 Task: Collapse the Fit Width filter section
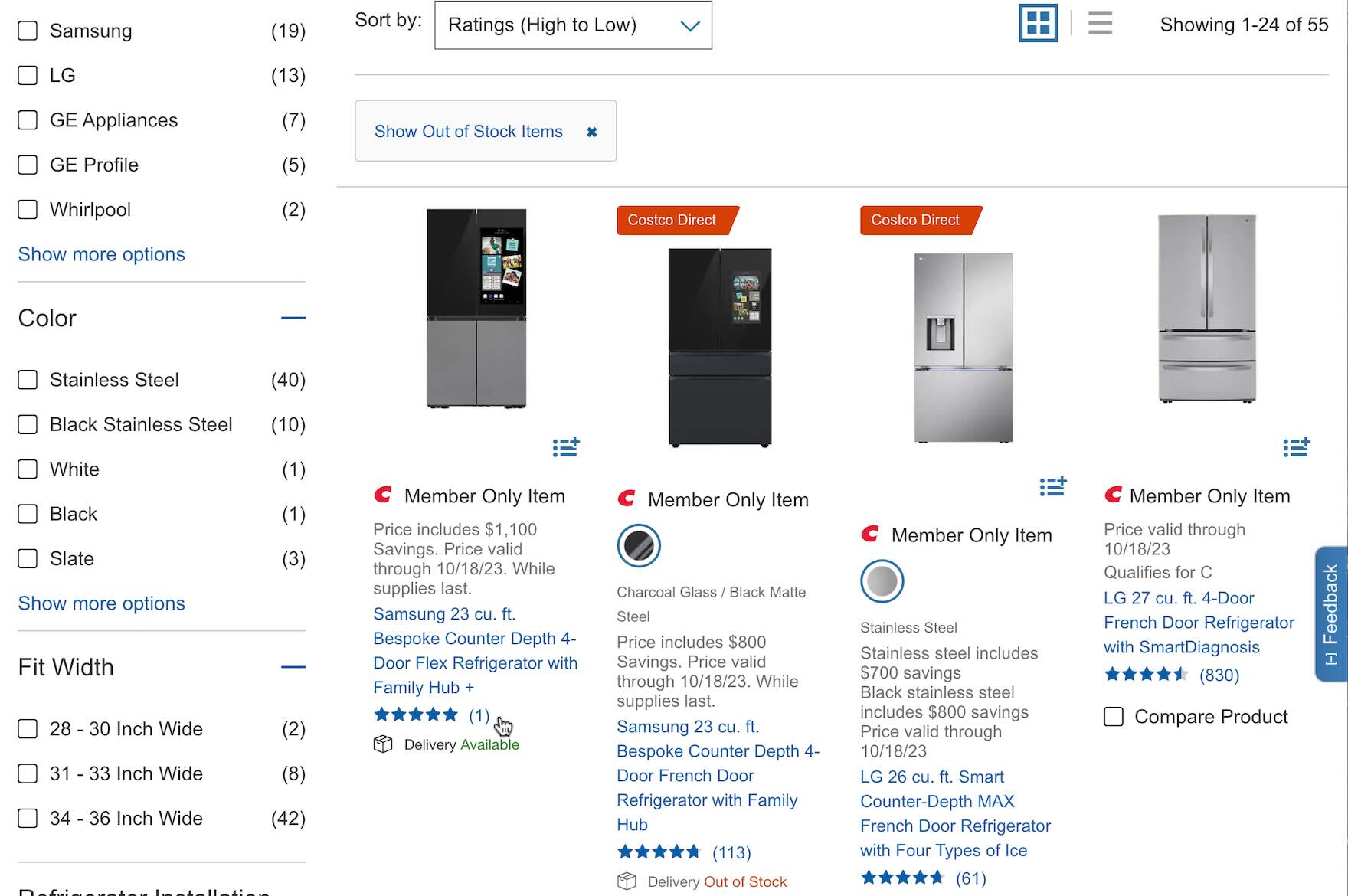coord(293,667)
